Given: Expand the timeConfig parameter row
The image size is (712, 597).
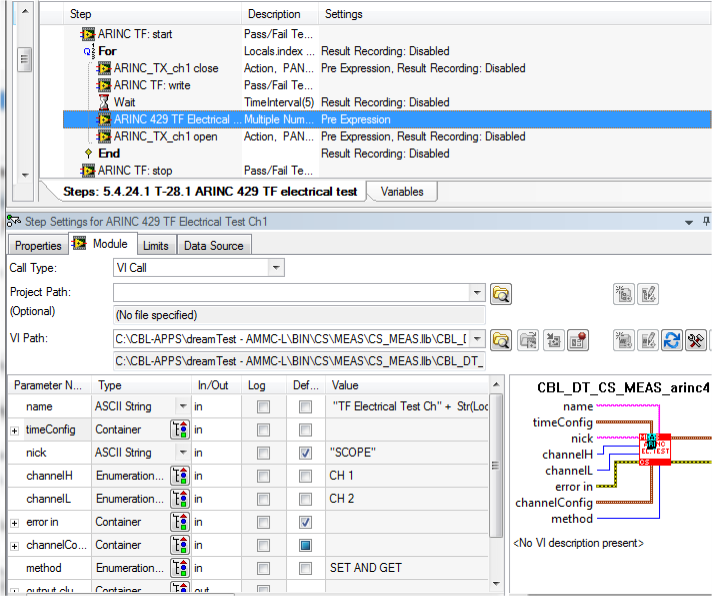Looking at the screenshot, I should pyautogui.click(x=15, y=430).
